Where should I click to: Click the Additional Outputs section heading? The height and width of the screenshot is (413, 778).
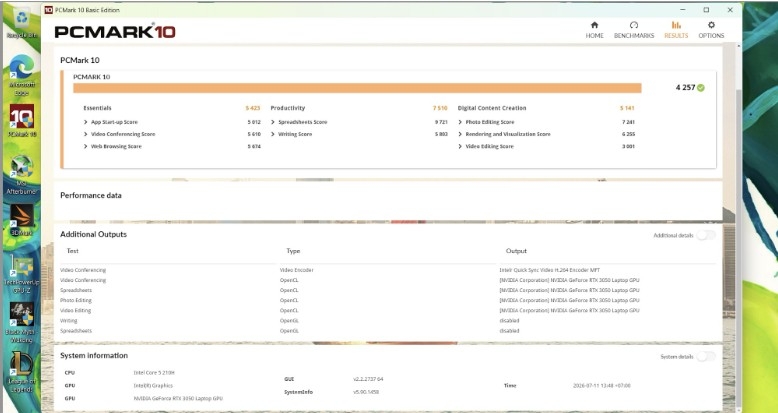93,234
